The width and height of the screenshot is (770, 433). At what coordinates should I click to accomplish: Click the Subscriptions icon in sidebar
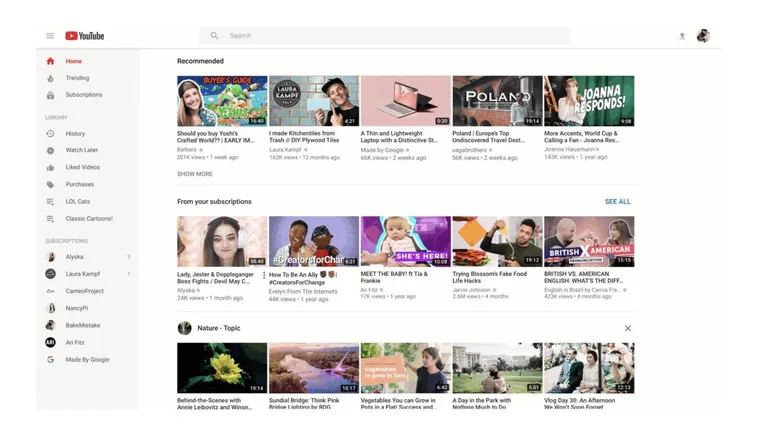50,95
